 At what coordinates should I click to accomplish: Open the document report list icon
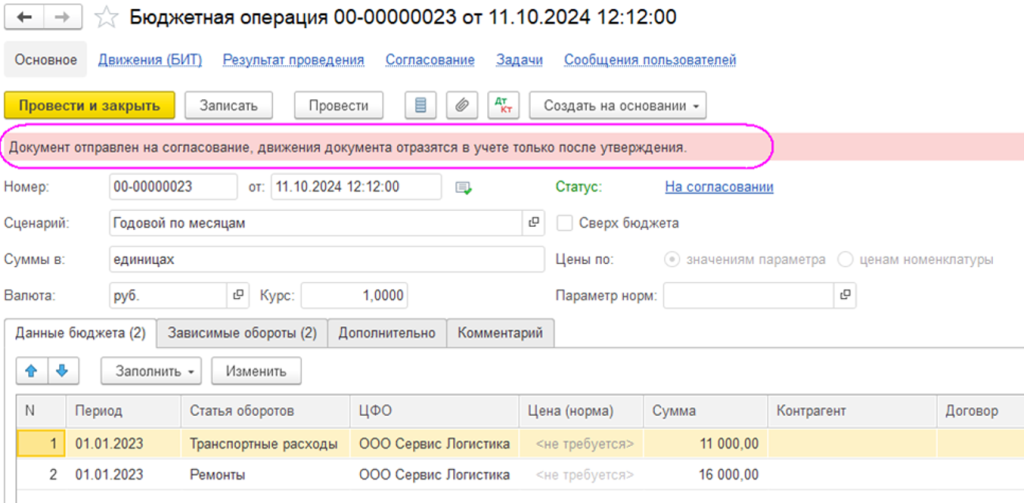click(x=420, y=105)
